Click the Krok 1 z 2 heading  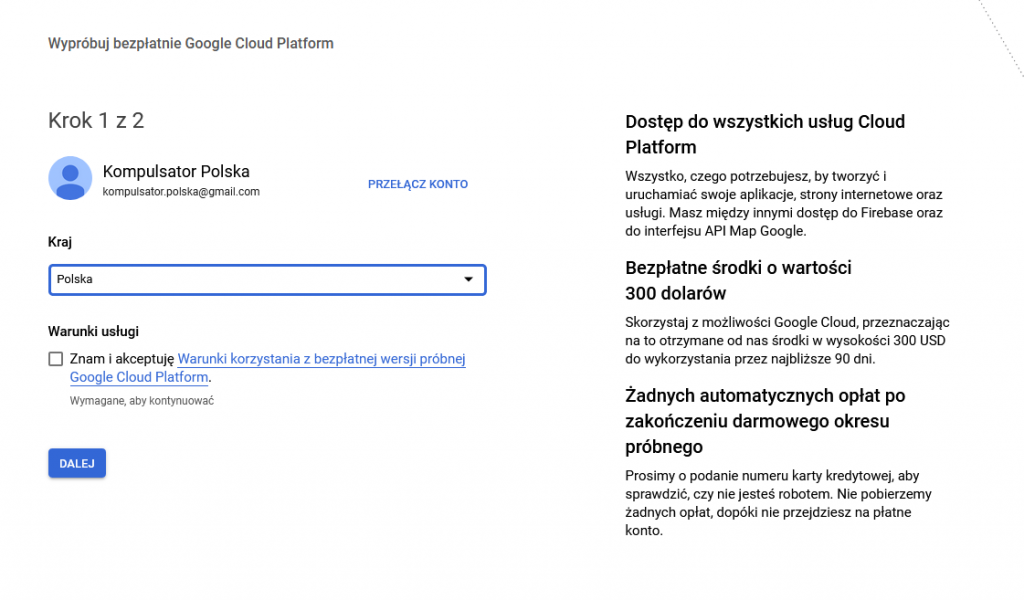[x=96, y=121]
